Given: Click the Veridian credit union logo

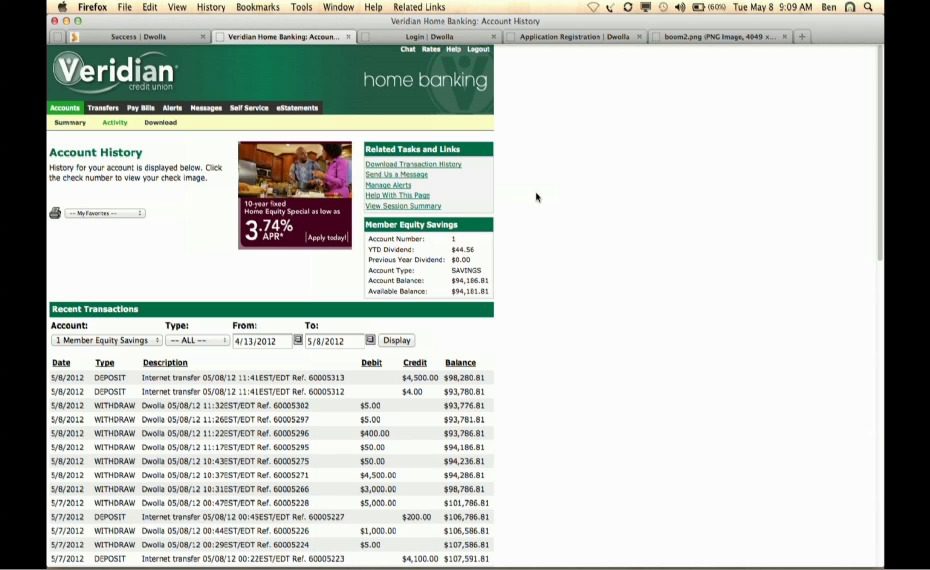Looking at the screenshot, I should pyautogui.click(x=115, y=72).
